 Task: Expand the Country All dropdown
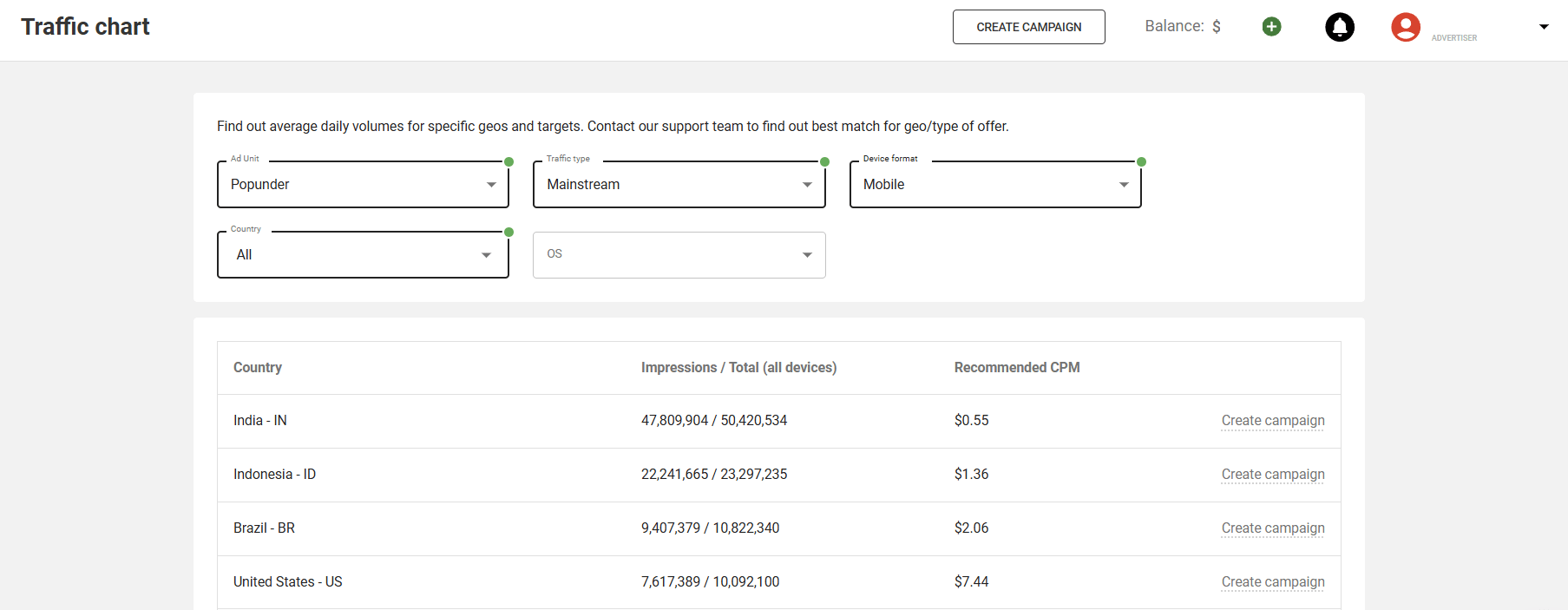363,255
